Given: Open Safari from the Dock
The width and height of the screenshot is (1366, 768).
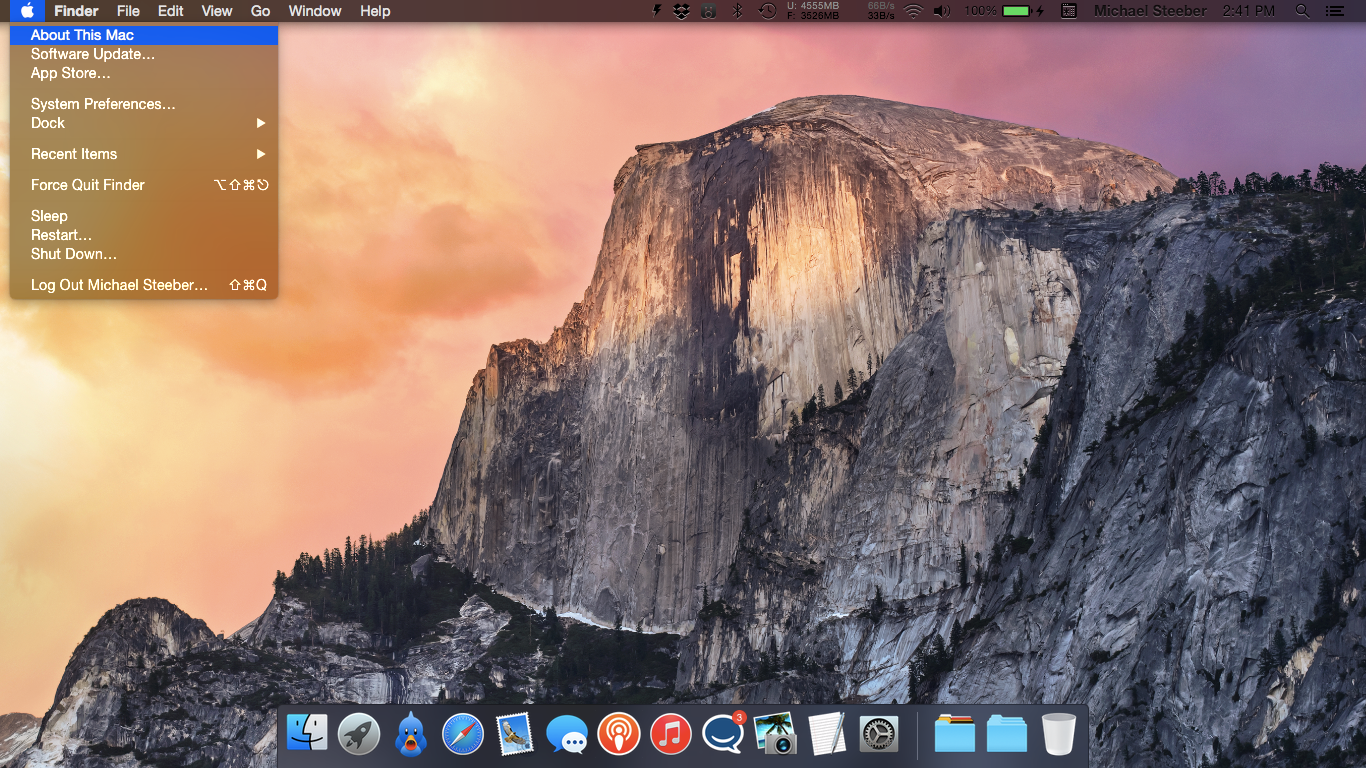Looking at the screenshot, I should pyautogui.click(x=463, y=733).
